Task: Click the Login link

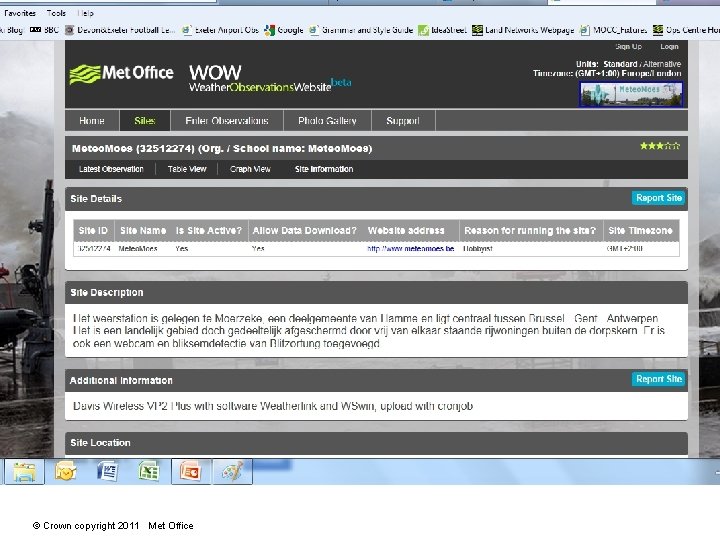Action: (x=669, y=46)
